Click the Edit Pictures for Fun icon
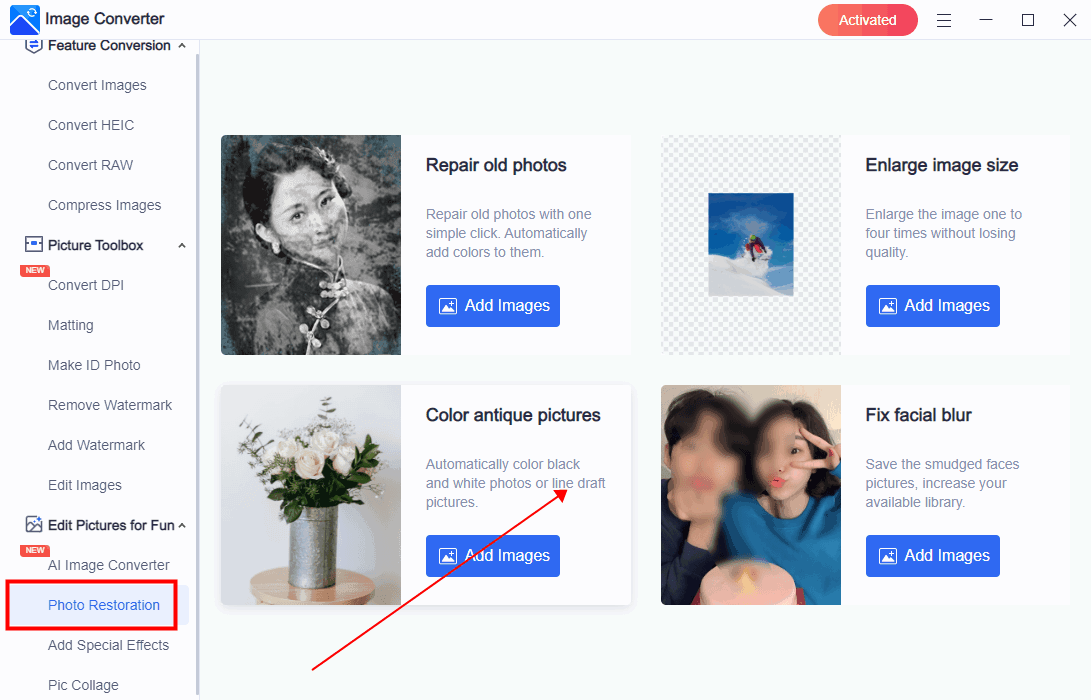 [x=34, y=525]
